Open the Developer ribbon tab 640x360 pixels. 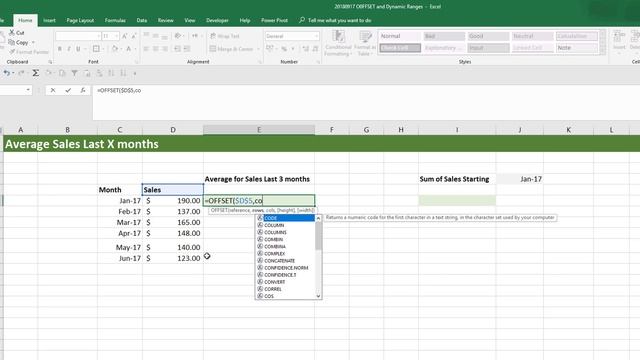(217, 20)
